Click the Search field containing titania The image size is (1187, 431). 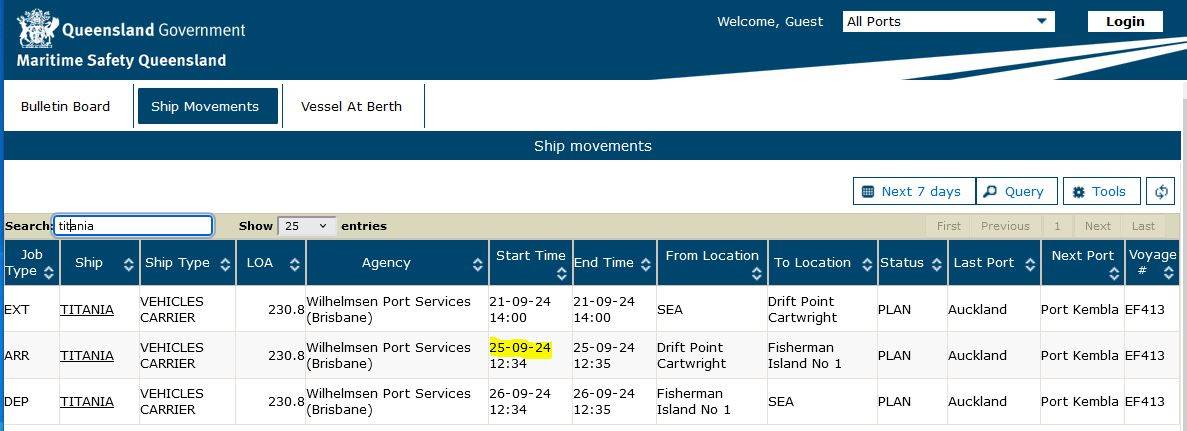(x=133, y=226)
